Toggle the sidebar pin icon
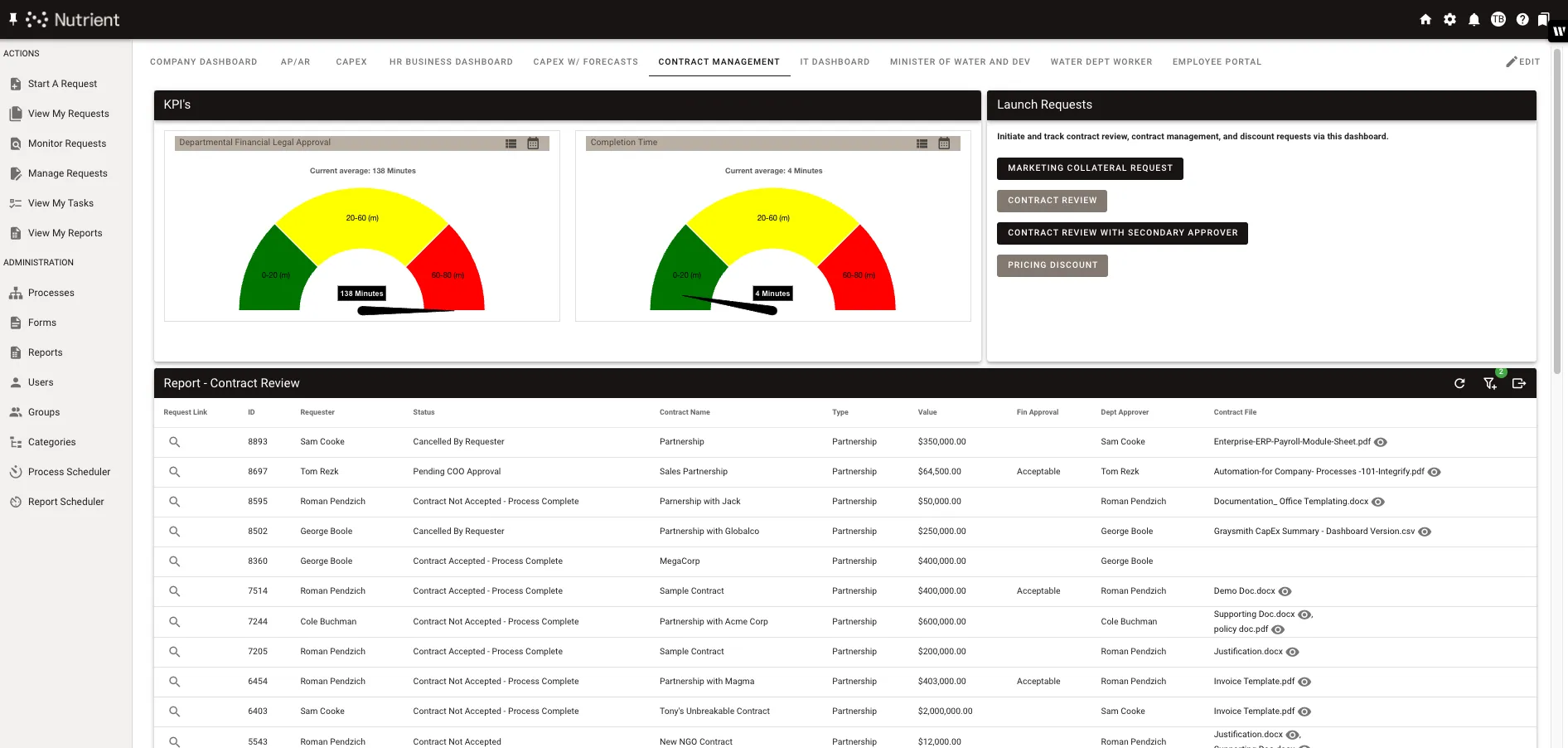 point(12,18)
